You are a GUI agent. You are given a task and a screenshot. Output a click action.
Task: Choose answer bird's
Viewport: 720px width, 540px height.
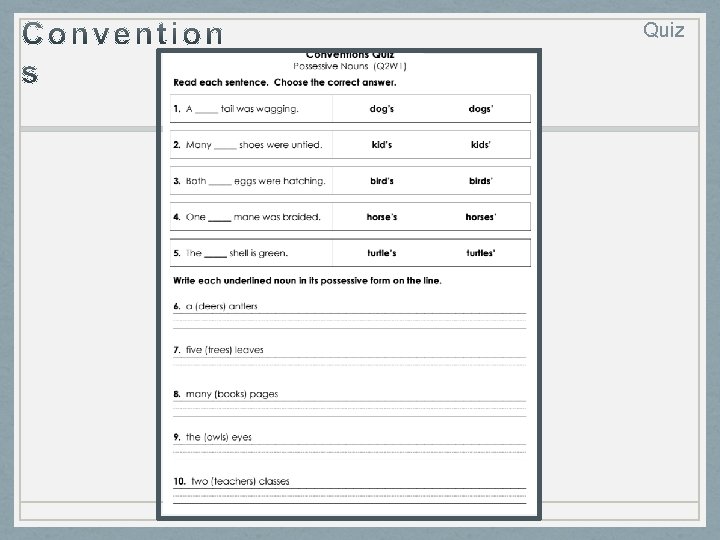(x=382, y=181)
